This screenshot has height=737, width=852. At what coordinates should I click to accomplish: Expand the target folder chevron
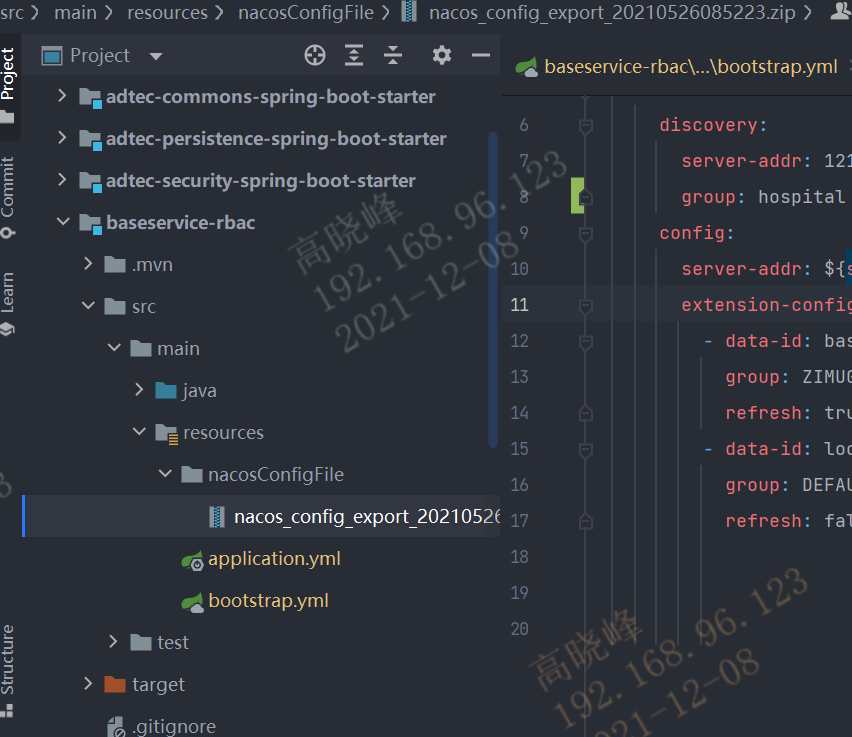tap(88, 684)
